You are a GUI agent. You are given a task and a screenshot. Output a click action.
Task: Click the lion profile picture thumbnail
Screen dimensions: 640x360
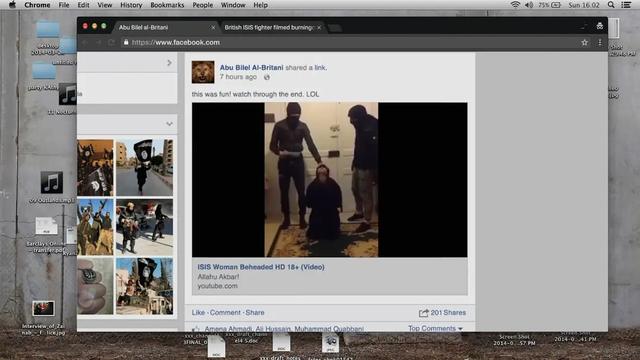pos(203,72)
